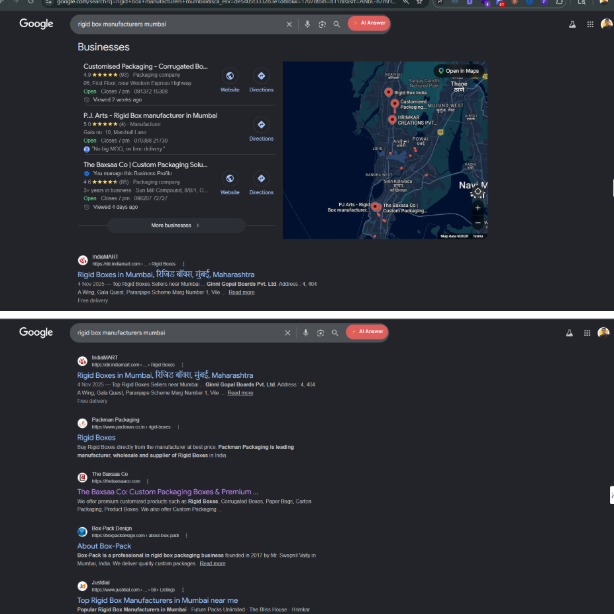Open Website for The Baxsaa Co listing
Screen dimensions: 614x614
pos(230,182)
